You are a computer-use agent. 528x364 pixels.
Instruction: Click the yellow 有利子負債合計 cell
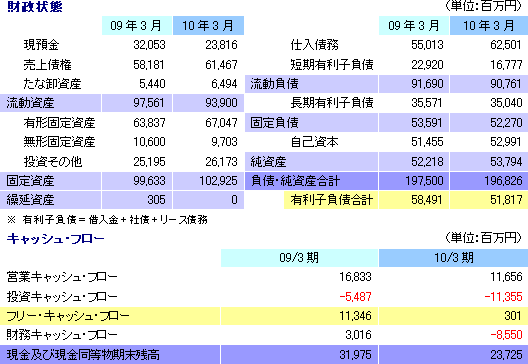(331, 200)
